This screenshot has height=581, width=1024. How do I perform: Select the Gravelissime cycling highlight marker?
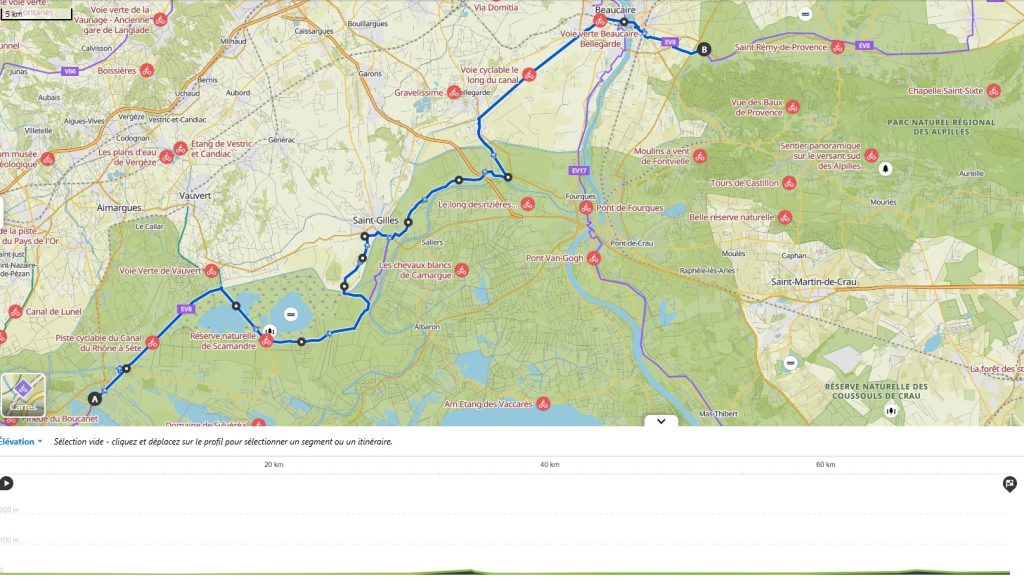click(454, 93)
